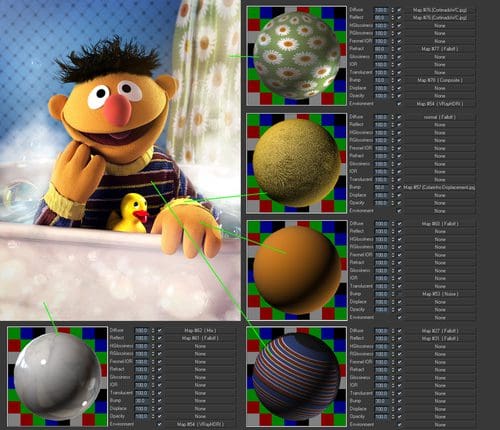500x430 pixels.
Task: Toggle Refract map checkbox in daisy material panel
Action: click(x=399, y=49)
